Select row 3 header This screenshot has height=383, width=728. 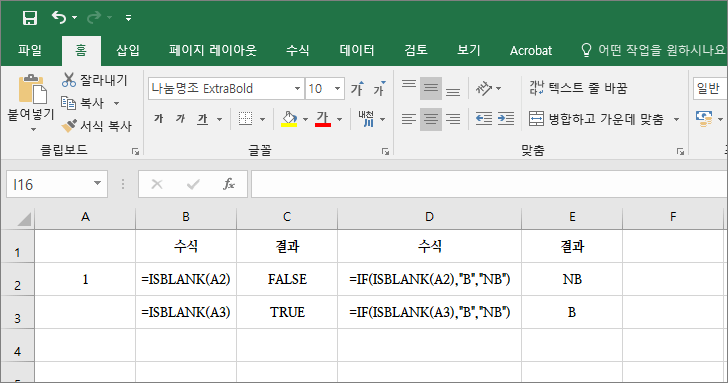pyautogui.click(x=17, y=312)
